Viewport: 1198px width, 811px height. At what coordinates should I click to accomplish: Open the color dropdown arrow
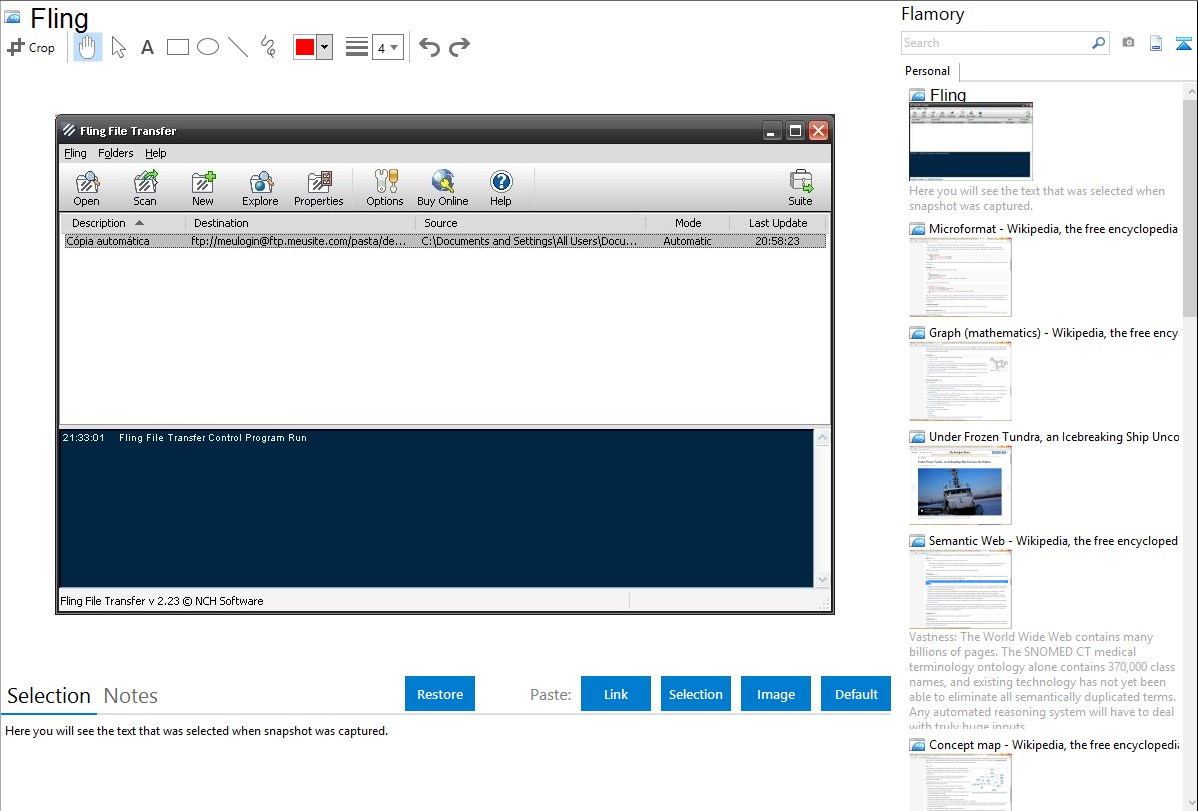325,47
